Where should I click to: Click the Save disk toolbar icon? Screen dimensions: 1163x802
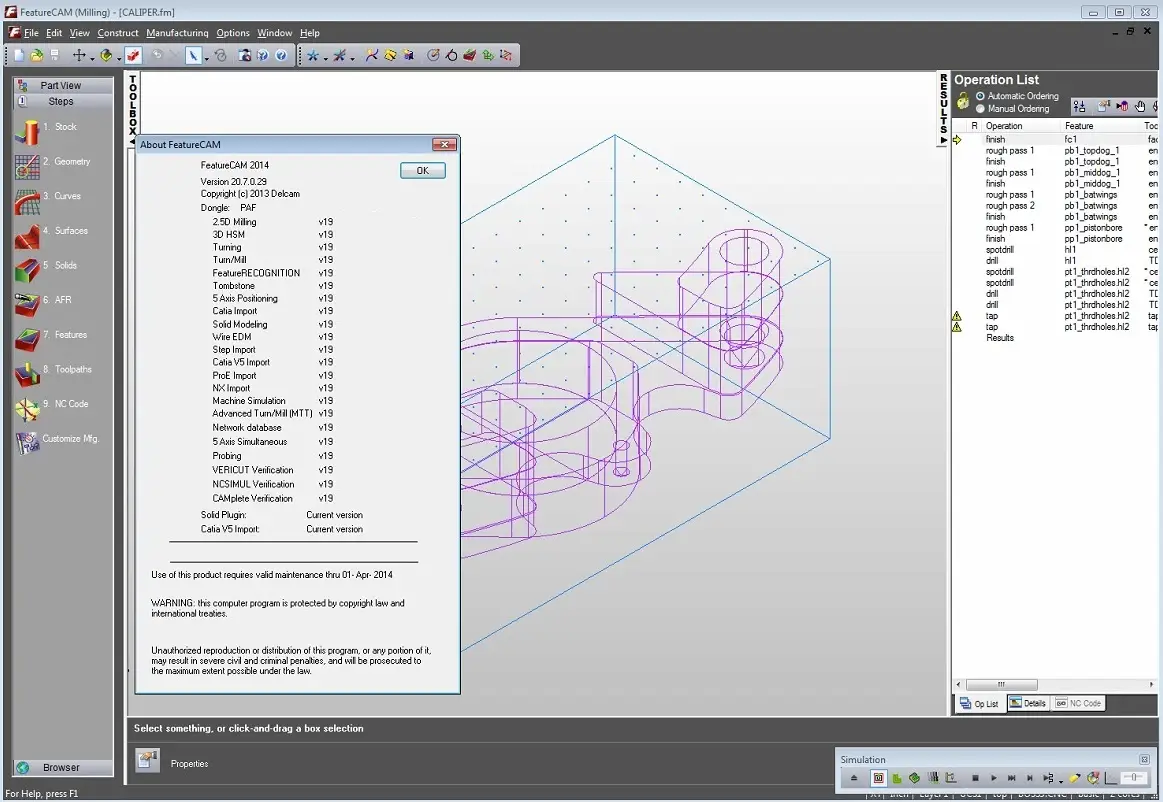(53, 56)
